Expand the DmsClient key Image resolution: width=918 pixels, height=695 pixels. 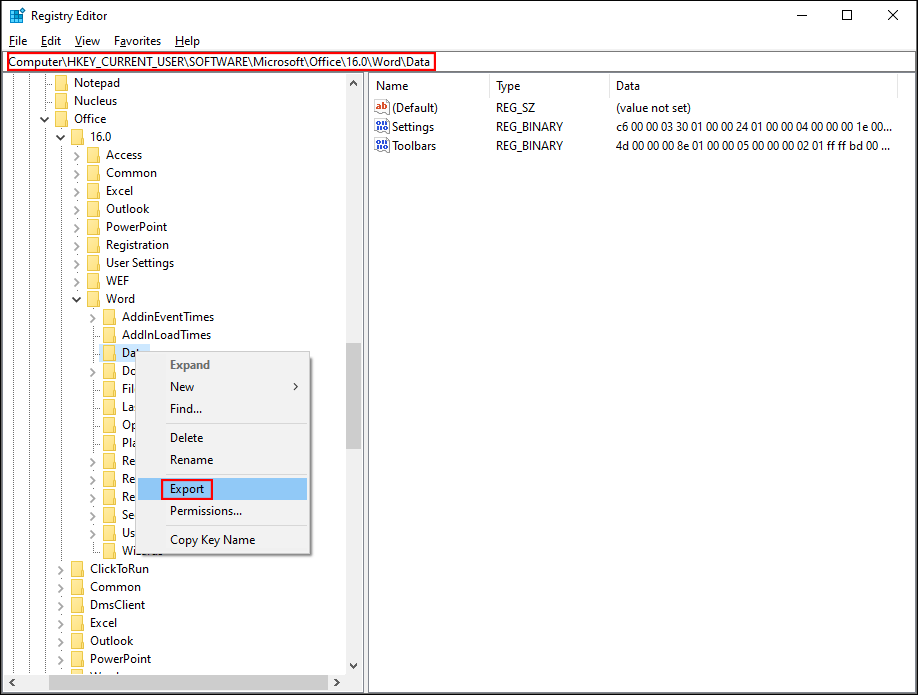click(60, 606)
